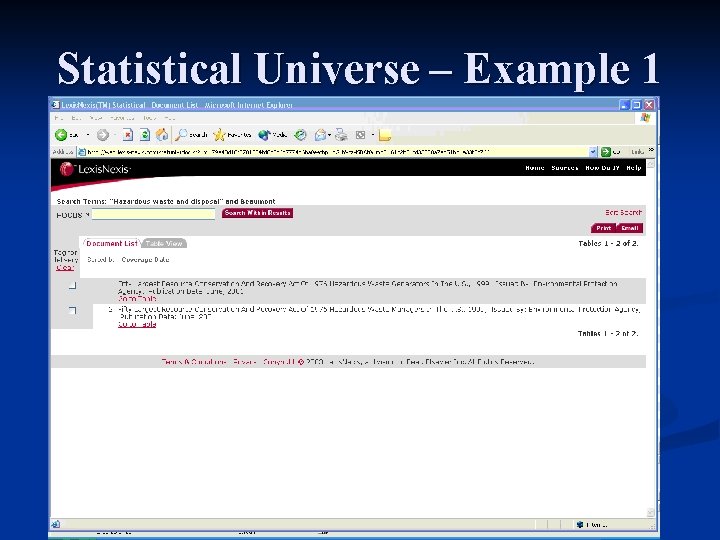Click the Search Terms "Hazardous waste and disposal" text
This screenshot has height=540, width=720.
[166, 201]
